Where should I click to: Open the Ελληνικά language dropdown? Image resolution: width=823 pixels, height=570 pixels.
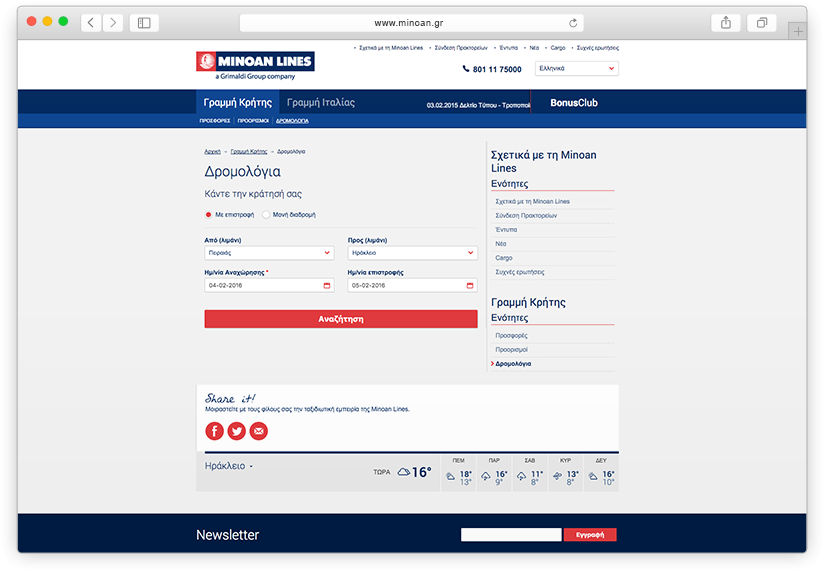pos(577,69)
